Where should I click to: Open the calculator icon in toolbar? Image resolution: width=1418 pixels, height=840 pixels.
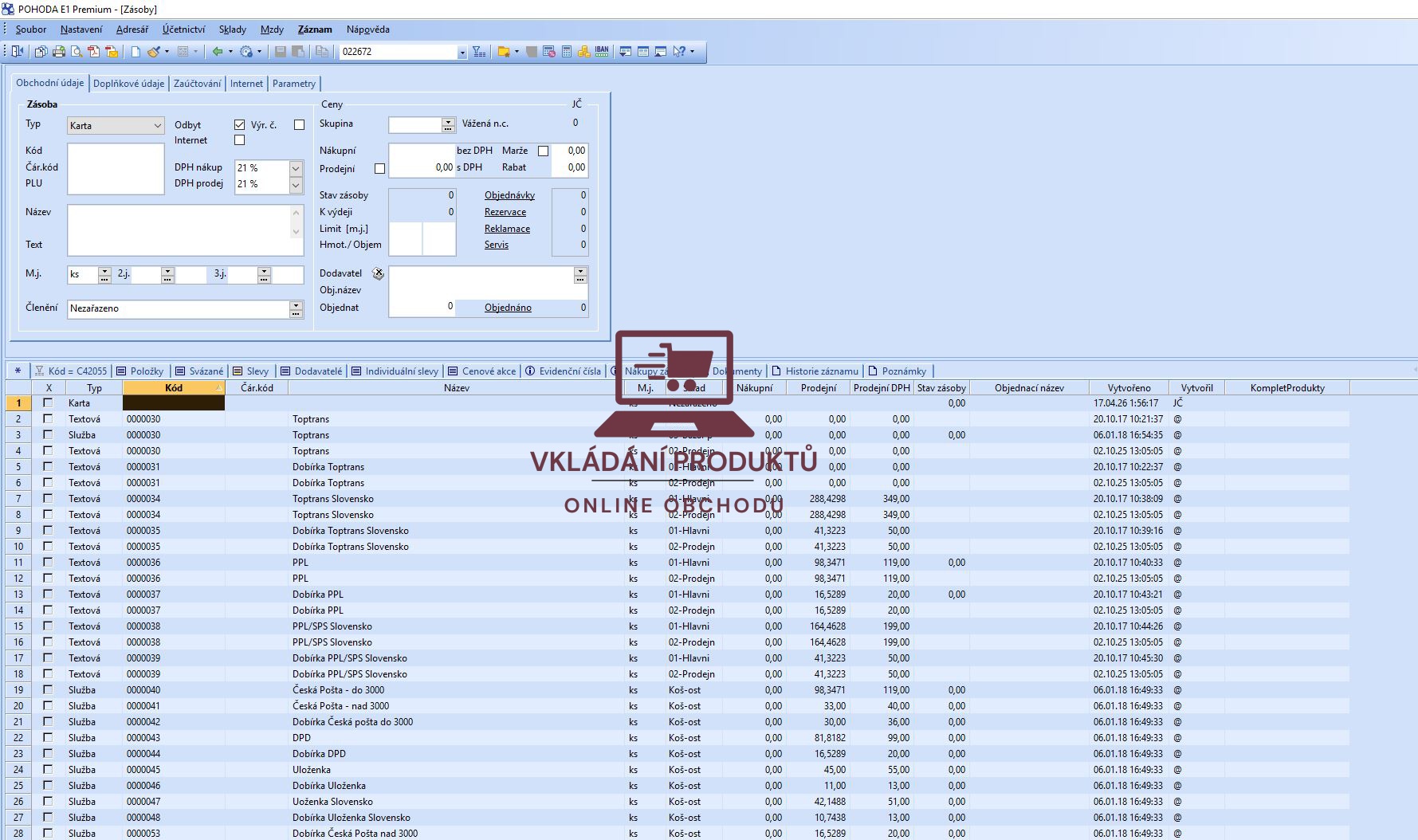pos(567,52)
